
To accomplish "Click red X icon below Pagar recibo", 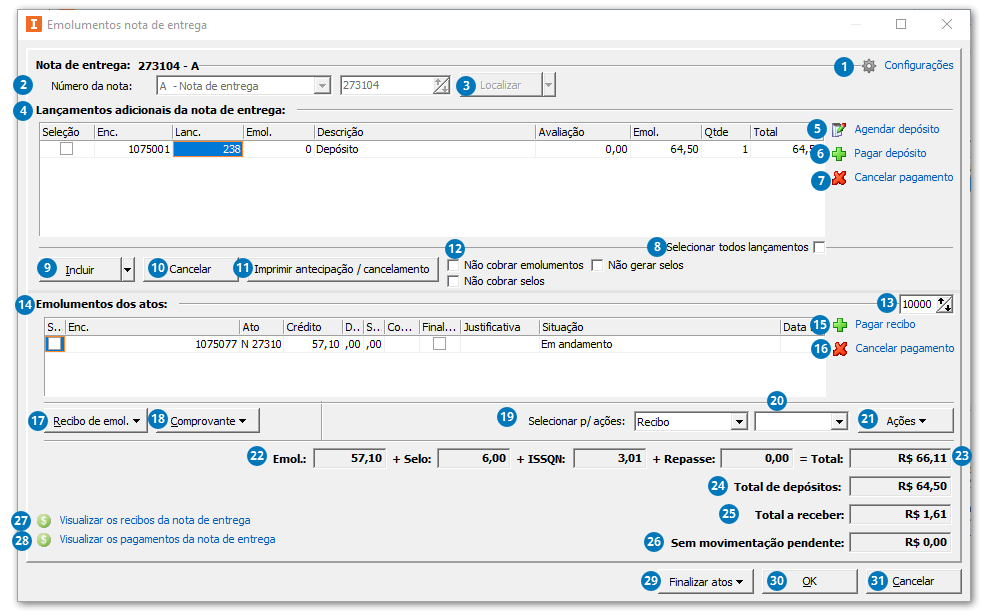I will pyautogui.click(x=840, y=349).
